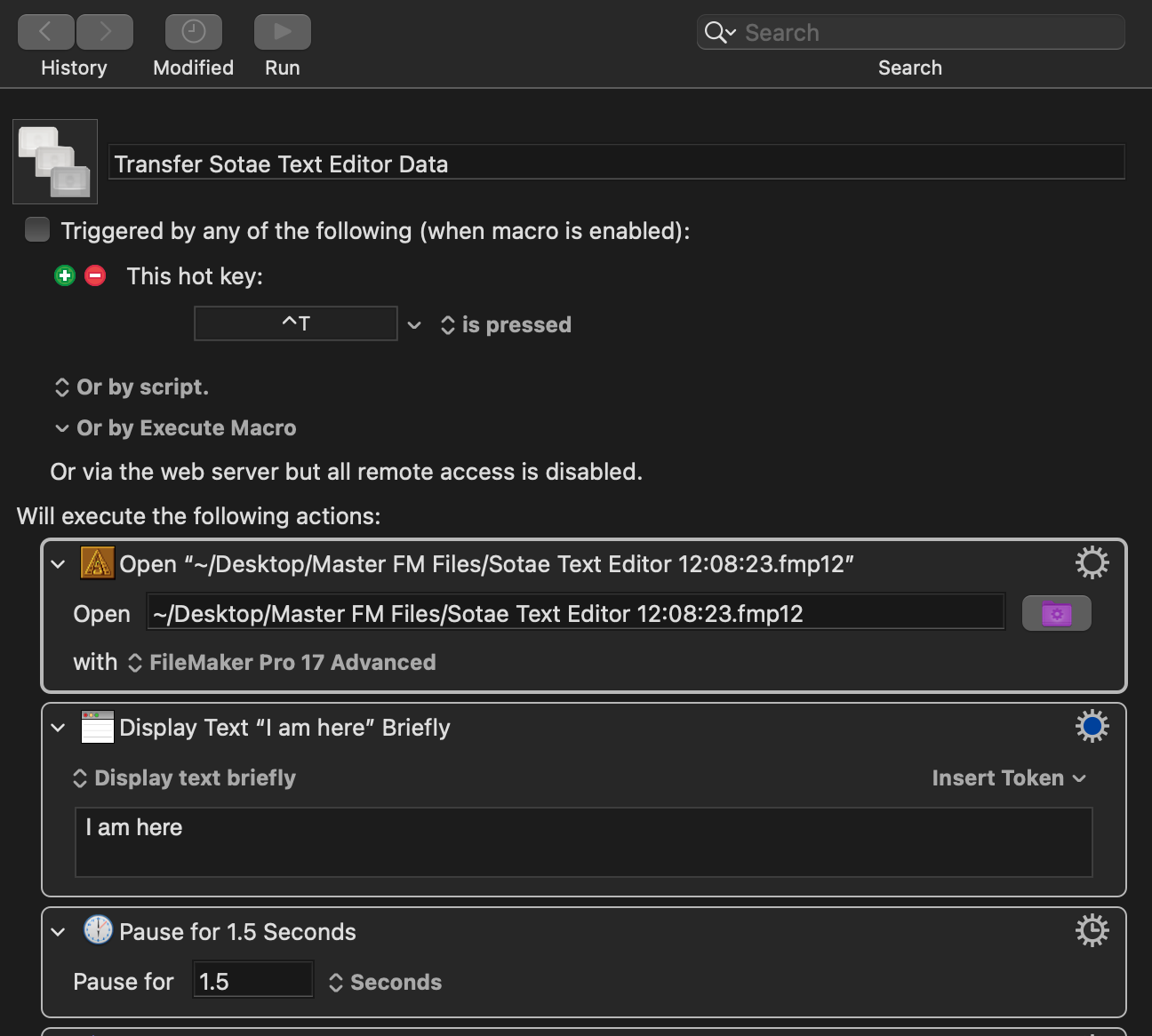Click the Open action title with file path
1152x1036 pixels.
click(486, 564)
